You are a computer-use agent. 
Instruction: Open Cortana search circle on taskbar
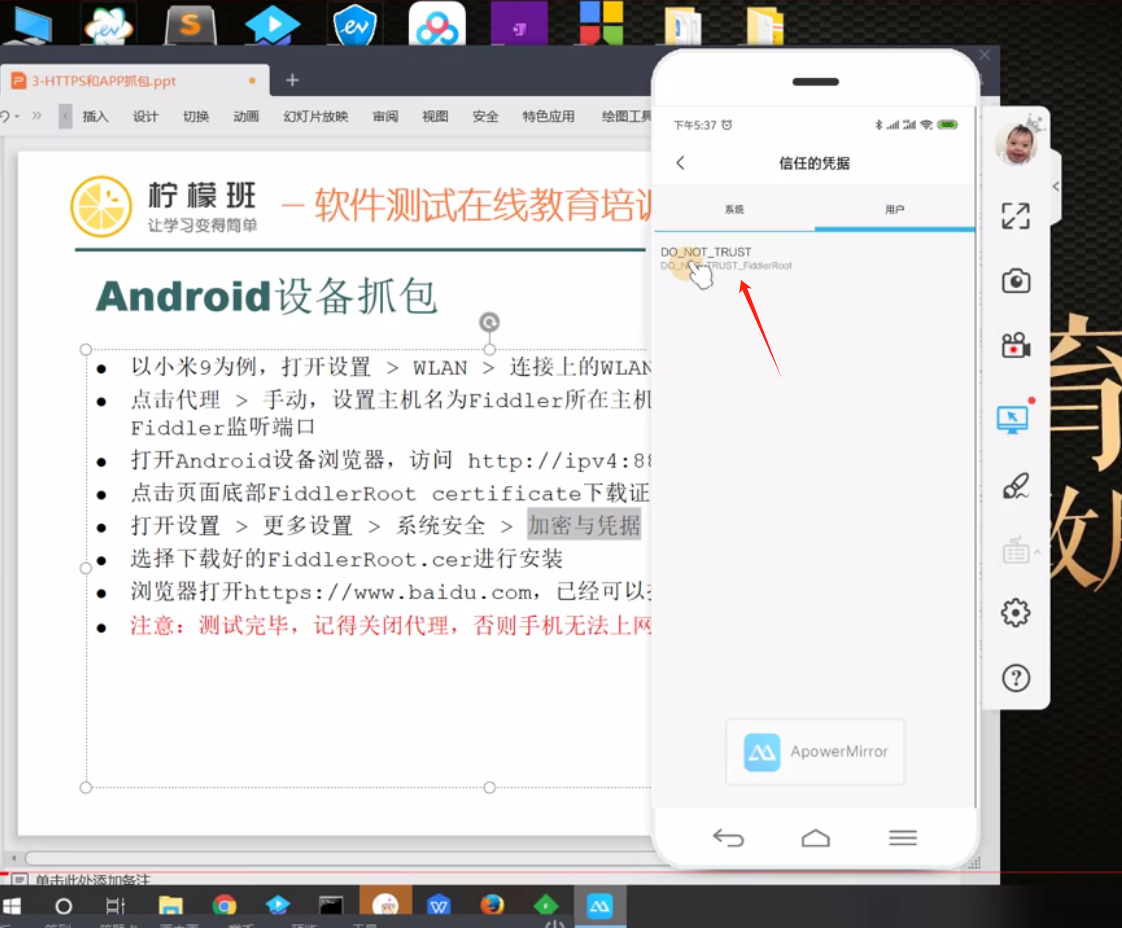[63, 907]
